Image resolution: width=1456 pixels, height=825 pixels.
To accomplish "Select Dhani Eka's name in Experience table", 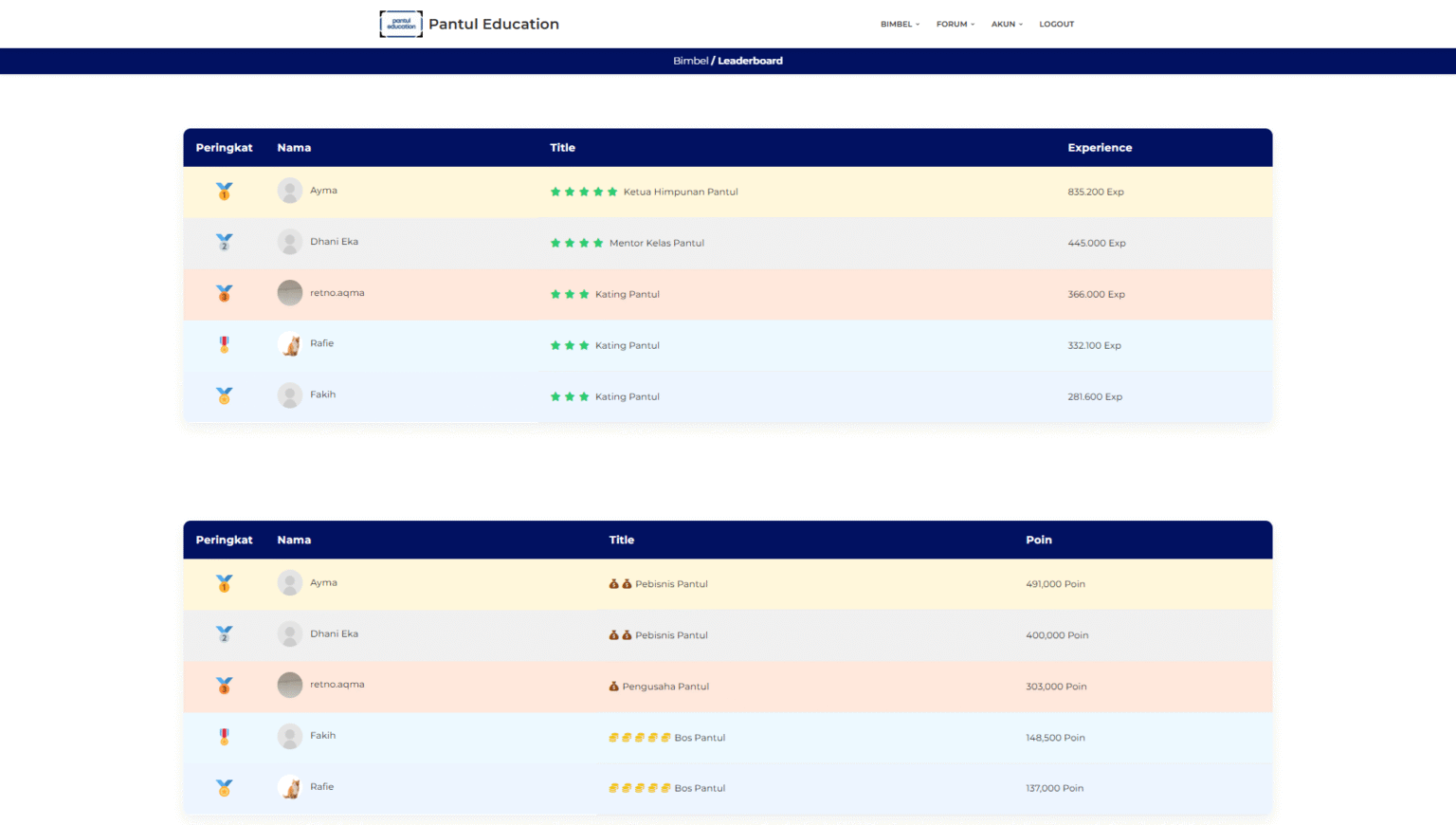I will [x=334, y=242].
